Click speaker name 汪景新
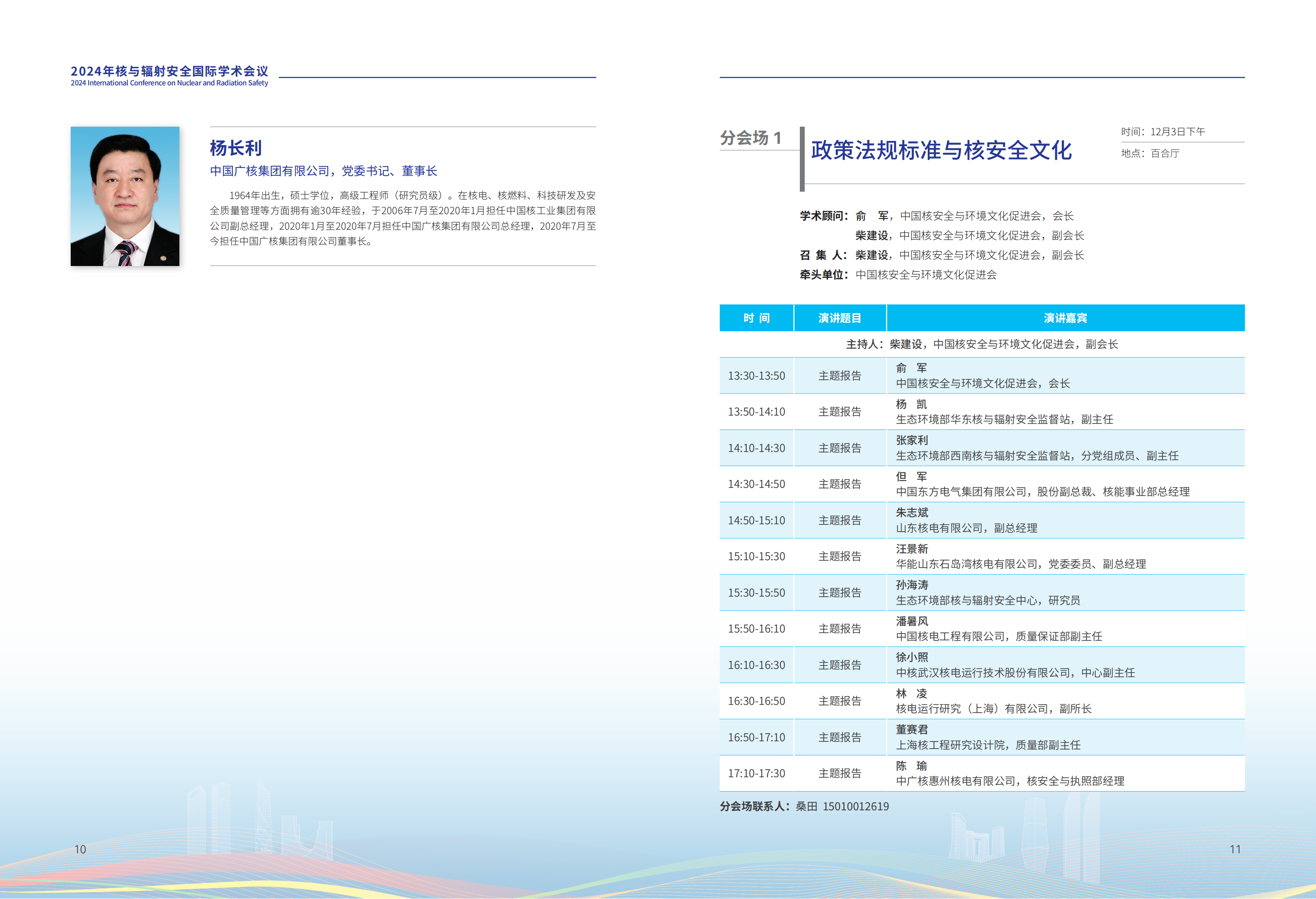This screenshot has width=1316, height=899. pos(912,549)
